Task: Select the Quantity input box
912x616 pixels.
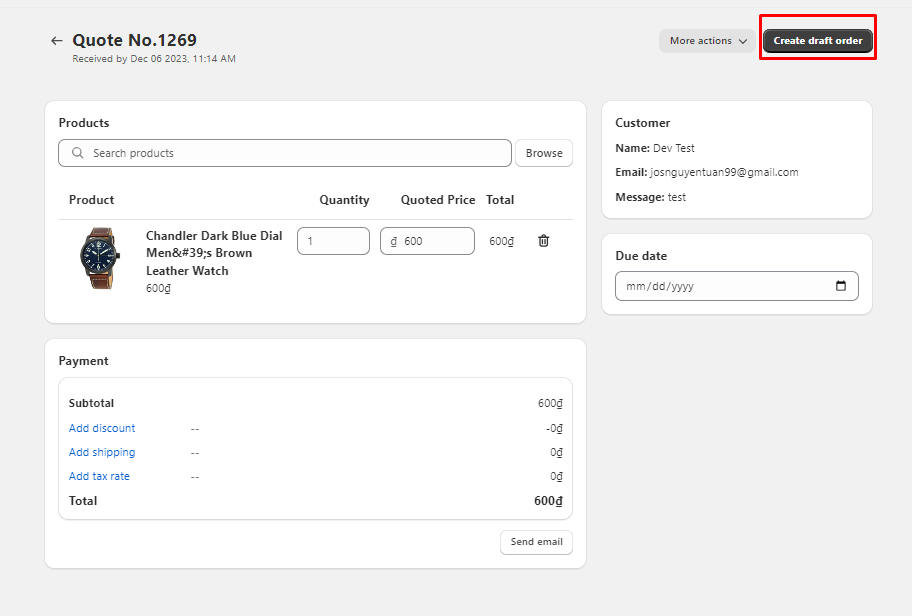Action: (333, 241)
